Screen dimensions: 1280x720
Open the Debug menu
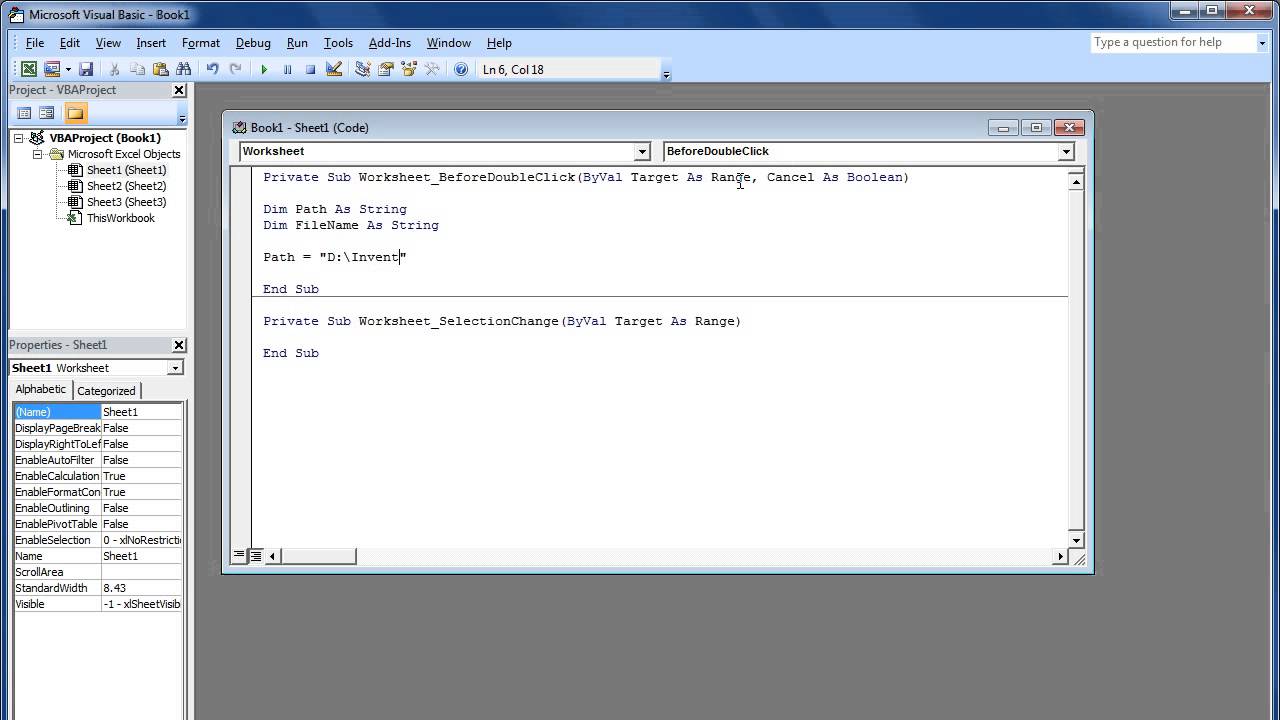[x=253, y=43]
